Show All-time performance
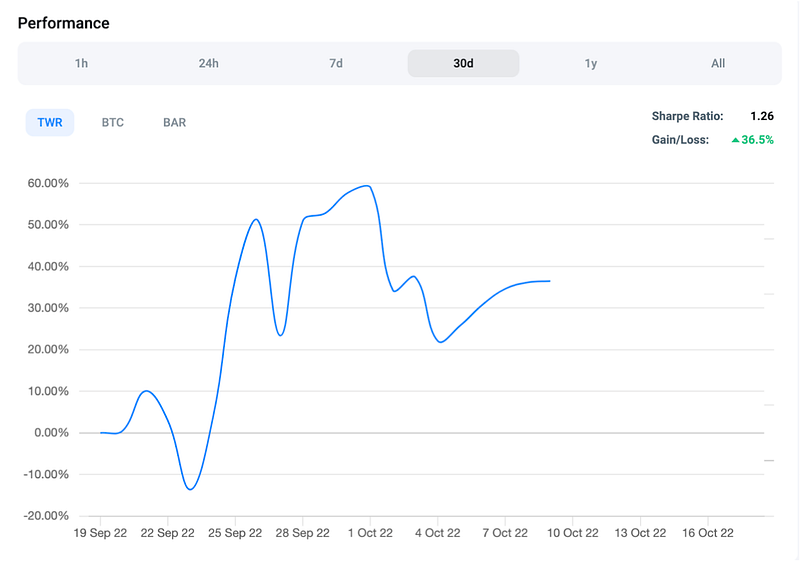The width and height of the screenshot is (800, 566). [718, 63]
